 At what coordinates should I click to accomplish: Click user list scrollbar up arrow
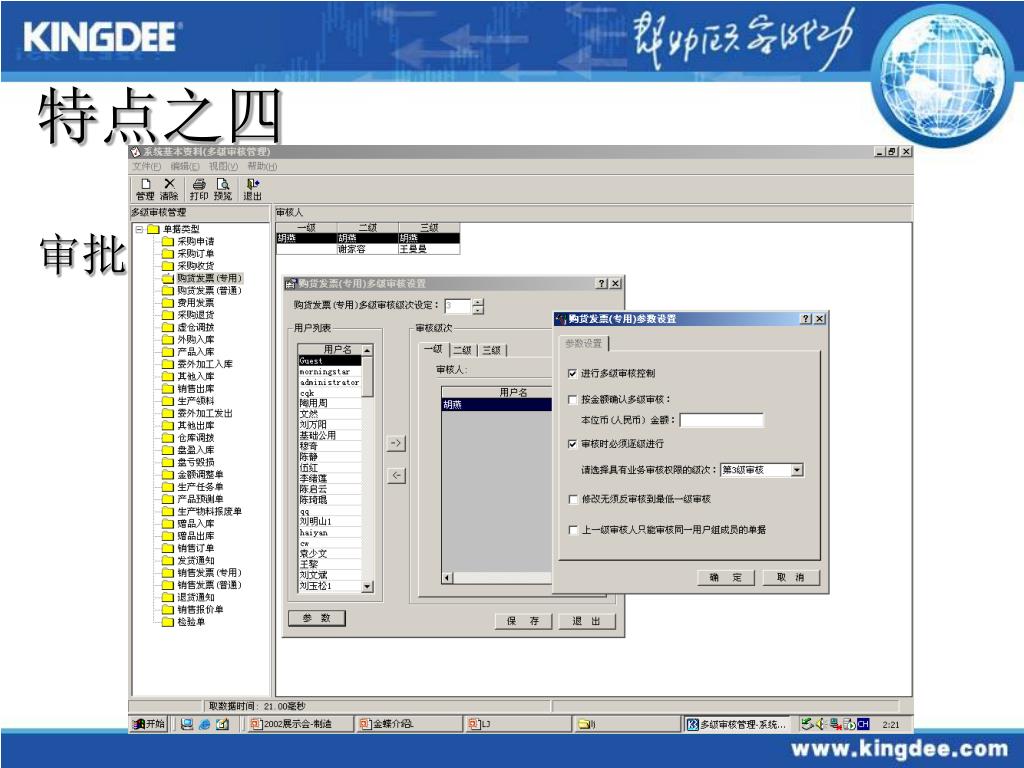[x=367, y=351]
